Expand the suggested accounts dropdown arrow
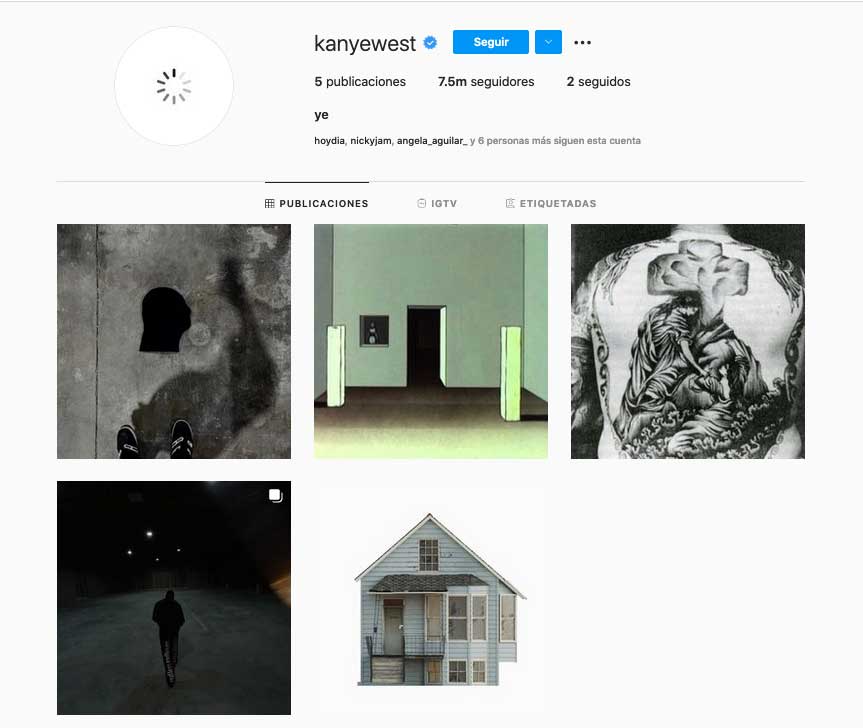This screenshot has width=863, height=728. tap(548, 42)
